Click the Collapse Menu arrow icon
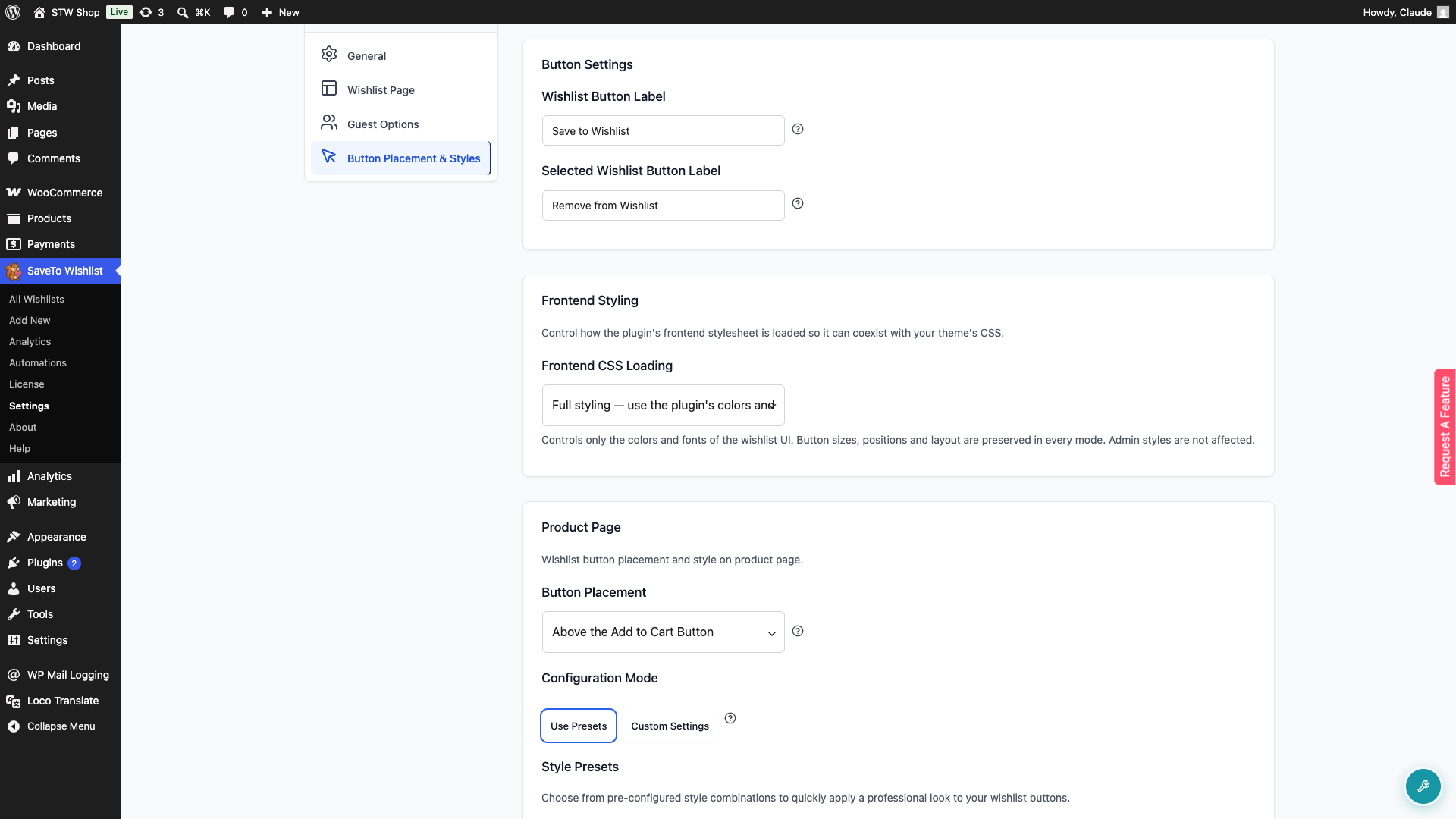 click(x=14, y=726)
